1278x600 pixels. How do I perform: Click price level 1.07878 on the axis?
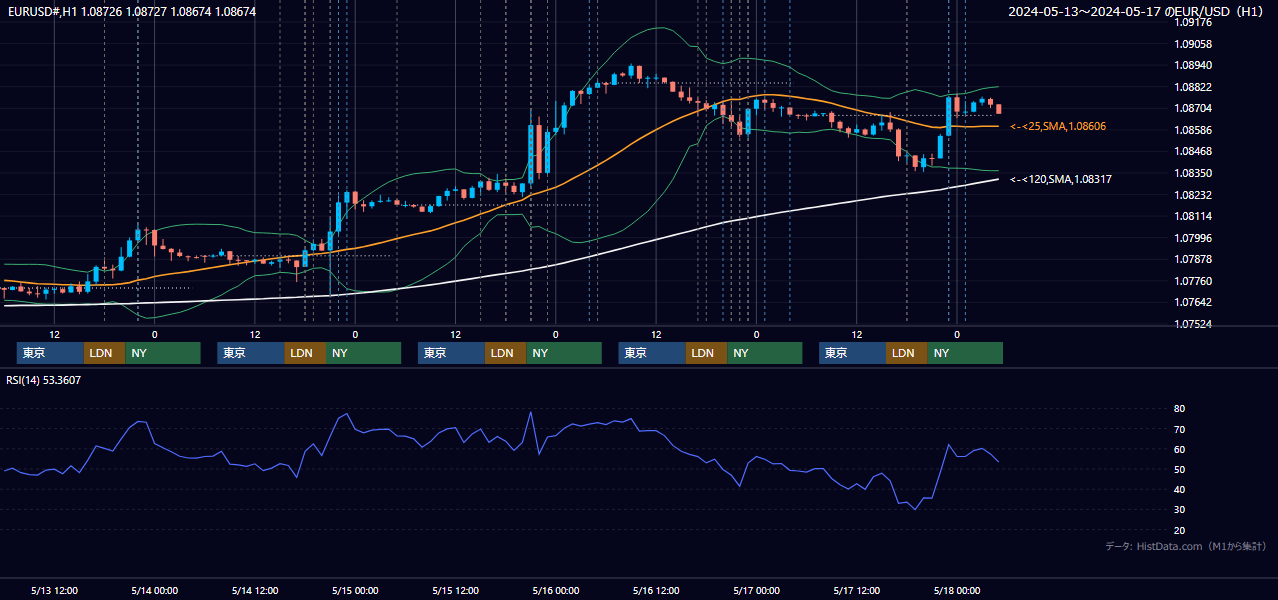[x=1193, y=259]
